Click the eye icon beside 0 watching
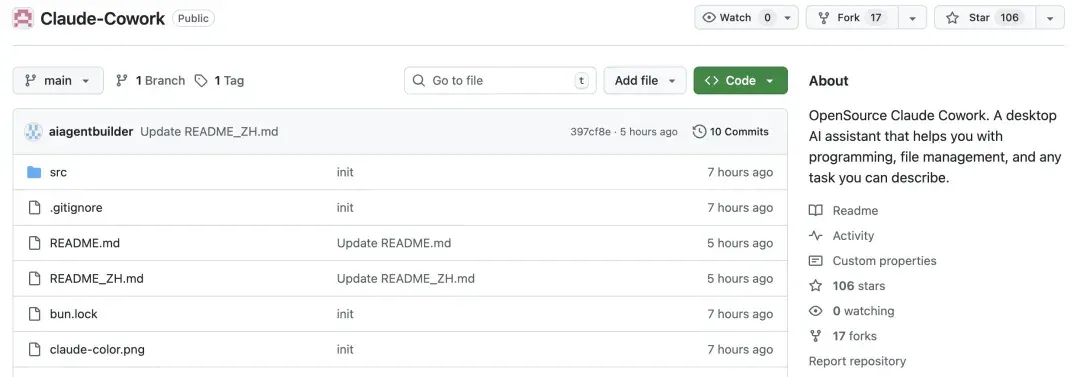The height and width of the screenshot is (377, 1080). [816, 311]
